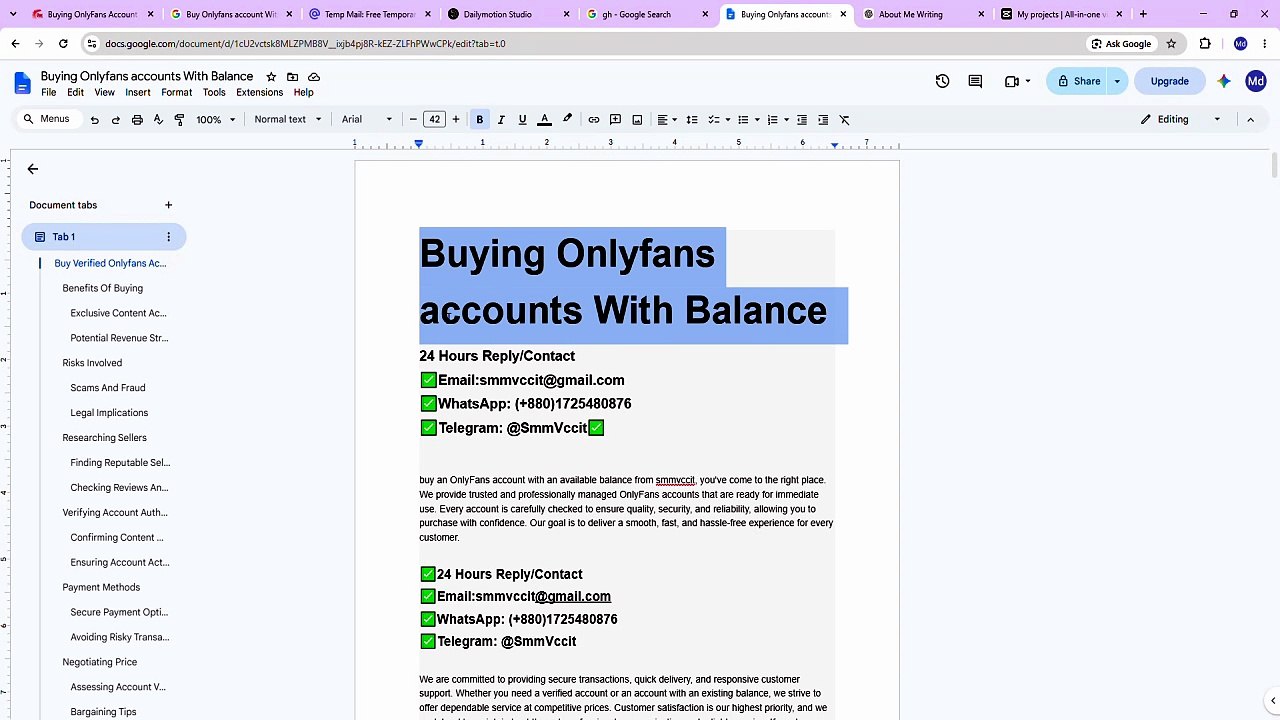Activate the paint format tool
1280x720 pixels.
[179, 120]
